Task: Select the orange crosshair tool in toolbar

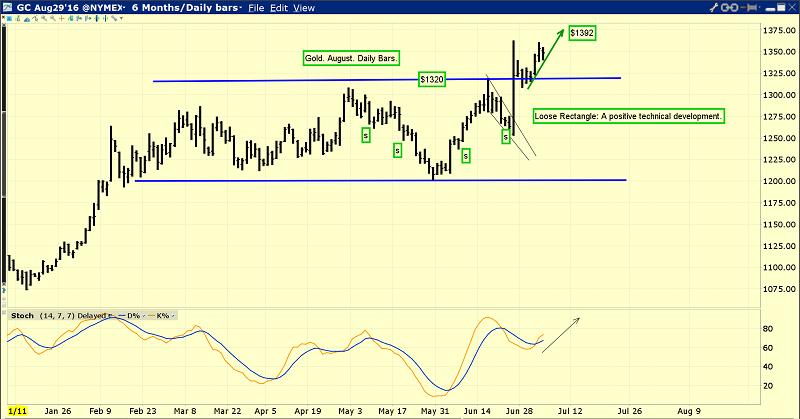Action: point(62,18)
